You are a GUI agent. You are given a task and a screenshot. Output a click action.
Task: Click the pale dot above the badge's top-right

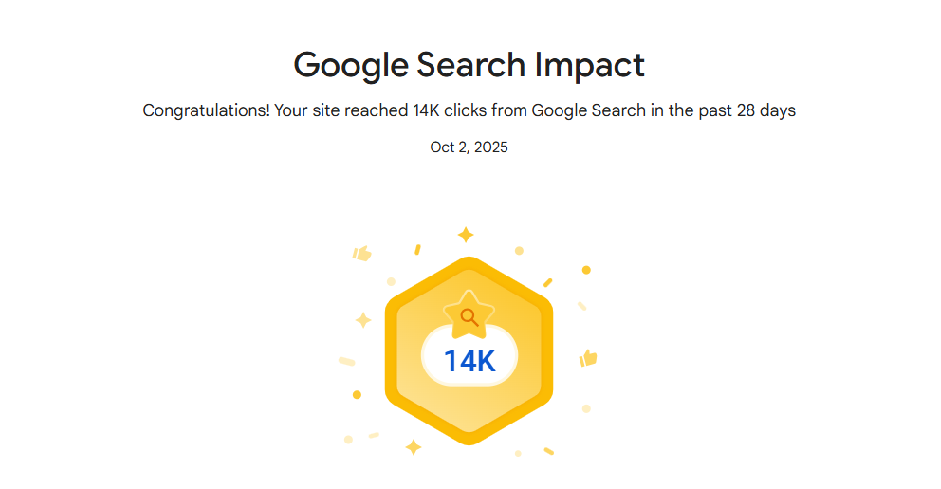pos(519,250)
